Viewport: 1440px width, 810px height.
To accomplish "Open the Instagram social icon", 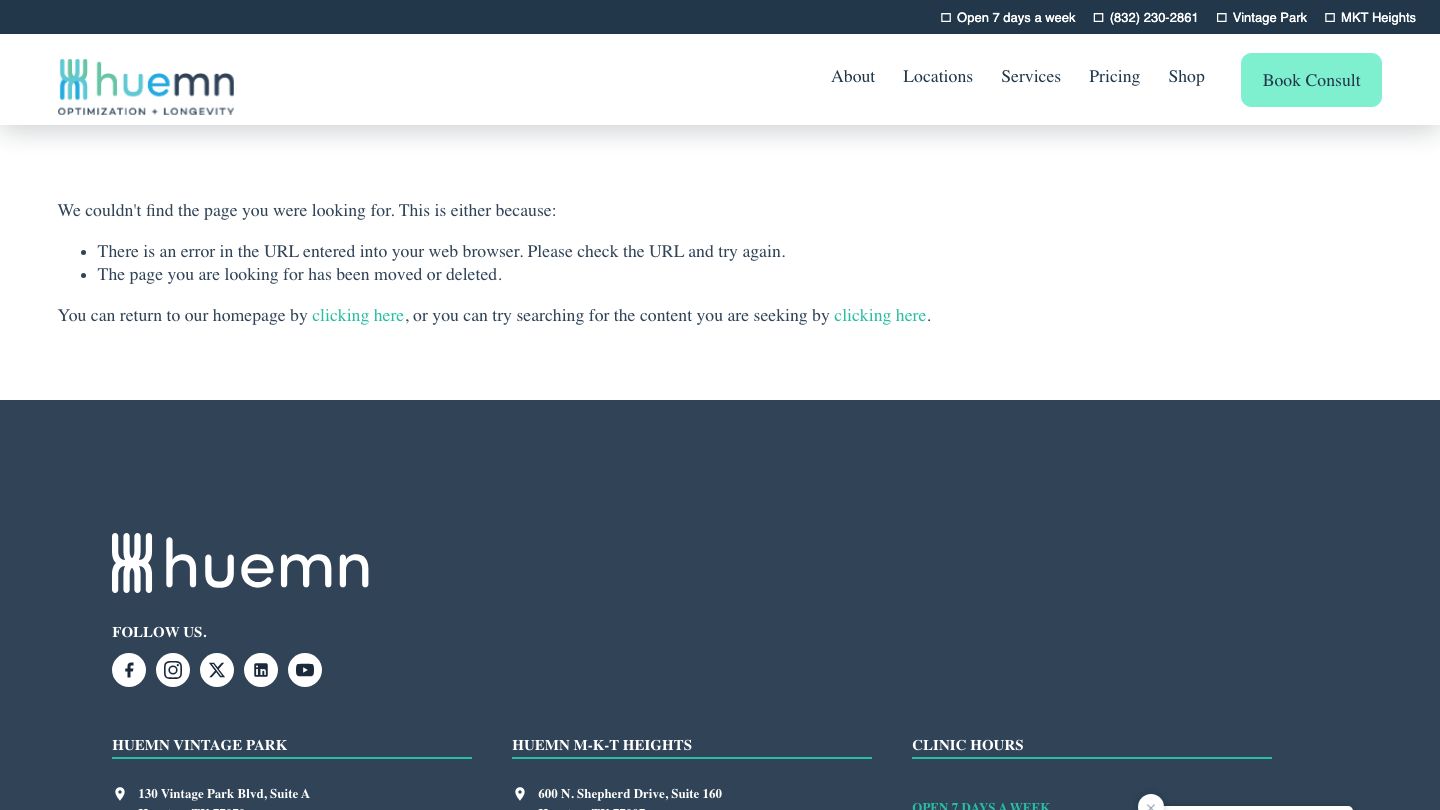I will [x=173, y=670].
